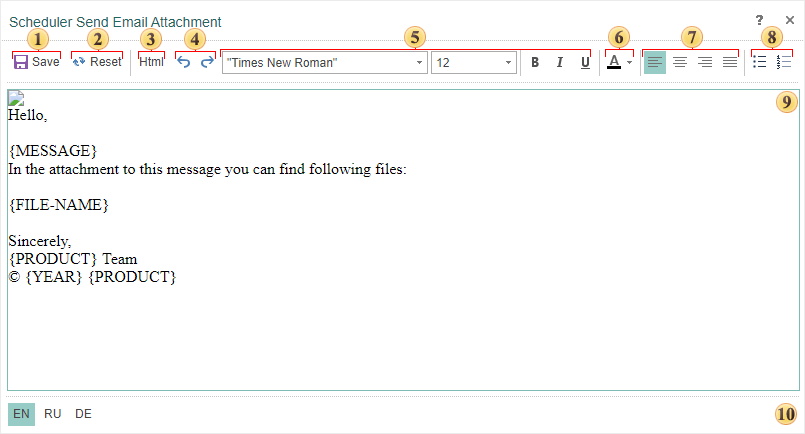Switch to the RU language tab
This screenshot has width=805, height=434.
pyautogui.click(x=52, y=414)
